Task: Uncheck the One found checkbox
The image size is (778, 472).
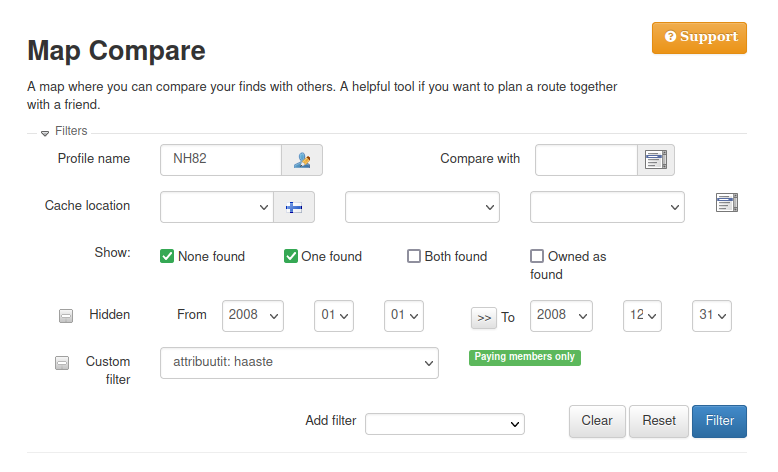Action: tap(291, 256)
